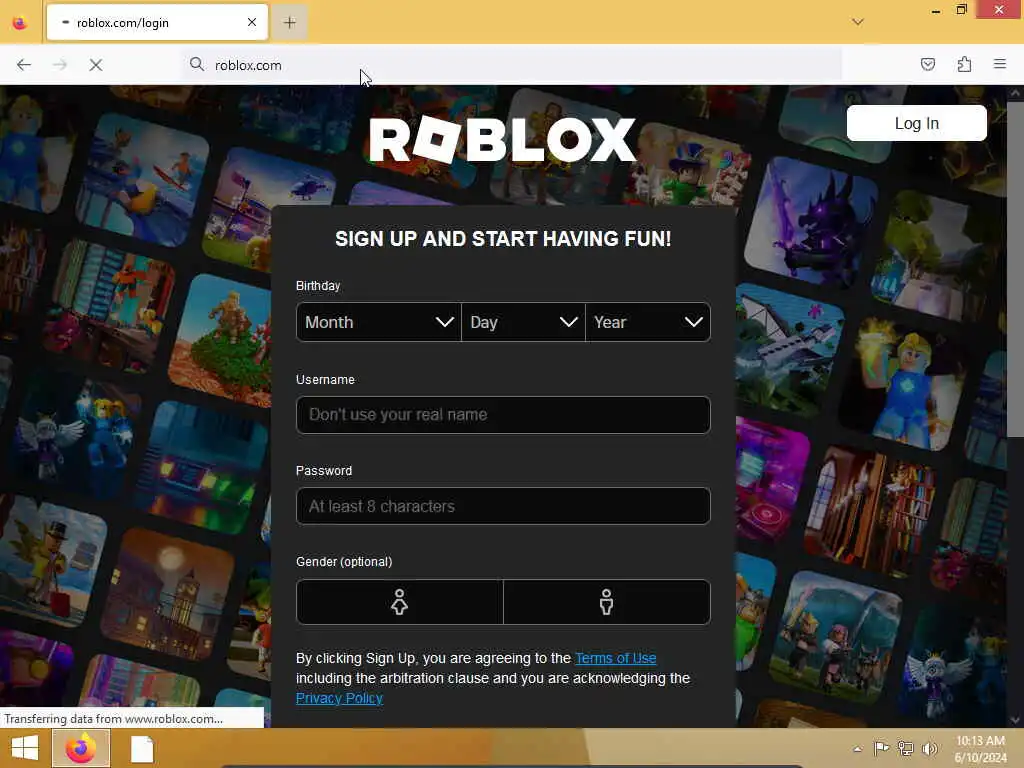Viewport: 1024px width, 768px height.
Task: Click the Firefox taskbar icon
Action: coord(81,748)
